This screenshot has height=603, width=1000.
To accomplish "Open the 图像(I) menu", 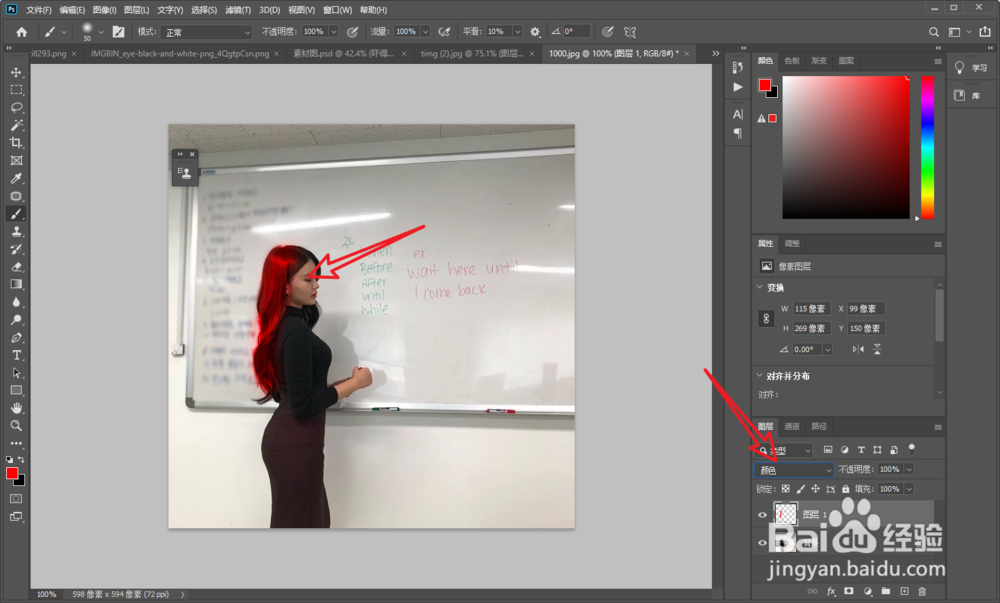I will pyautogui.click(x=104, y=10).
